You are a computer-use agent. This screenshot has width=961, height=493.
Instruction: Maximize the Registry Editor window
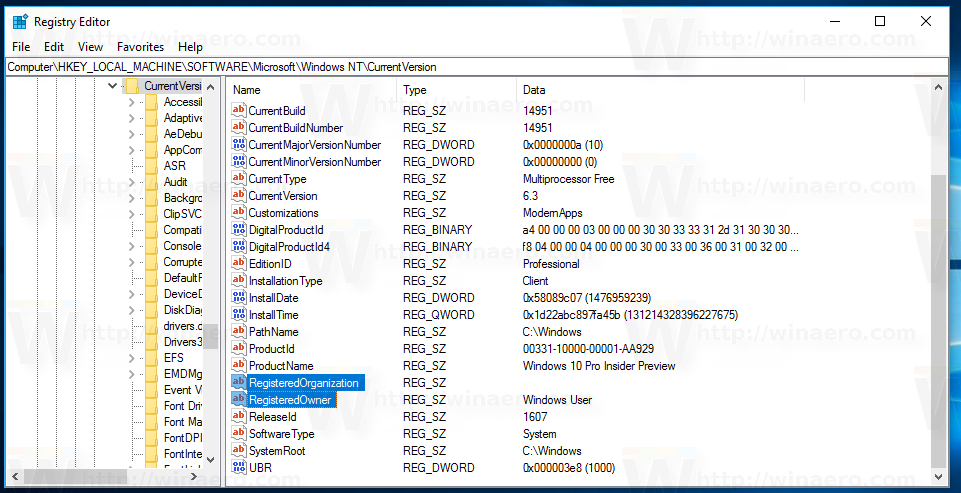[880, 21]
